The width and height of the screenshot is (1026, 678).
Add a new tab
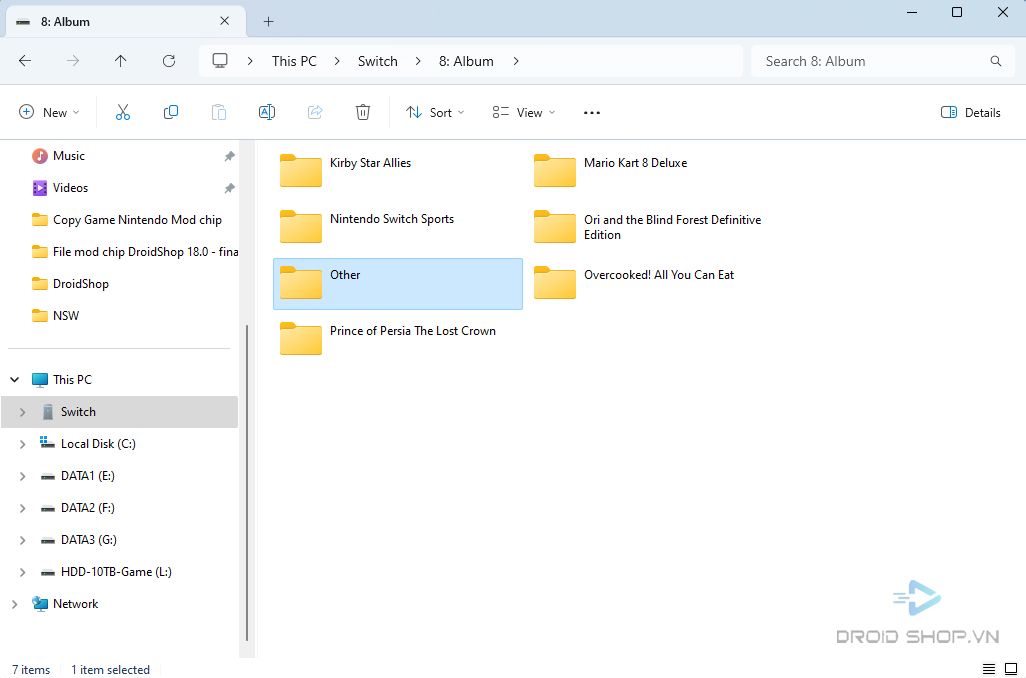pyautogui.click(x=268, y=22)
